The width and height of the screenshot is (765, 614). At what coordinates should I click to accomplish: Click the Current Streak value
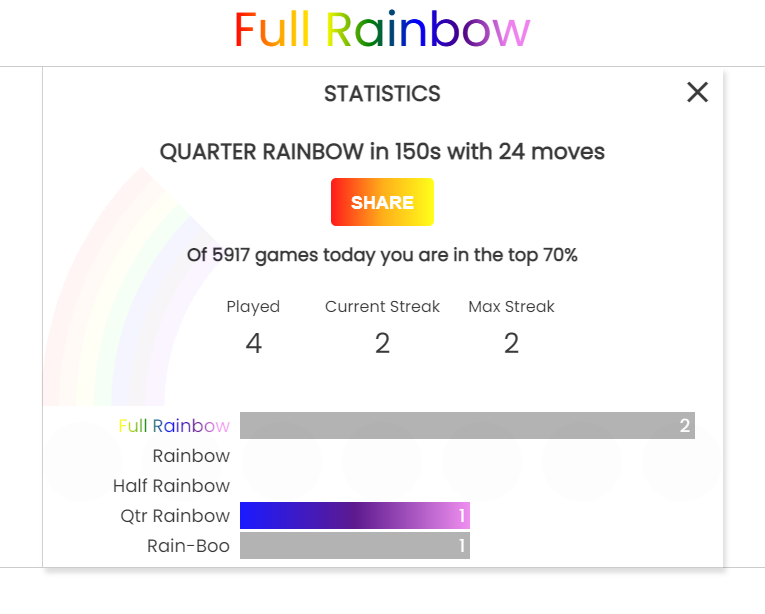coord(382,344)
